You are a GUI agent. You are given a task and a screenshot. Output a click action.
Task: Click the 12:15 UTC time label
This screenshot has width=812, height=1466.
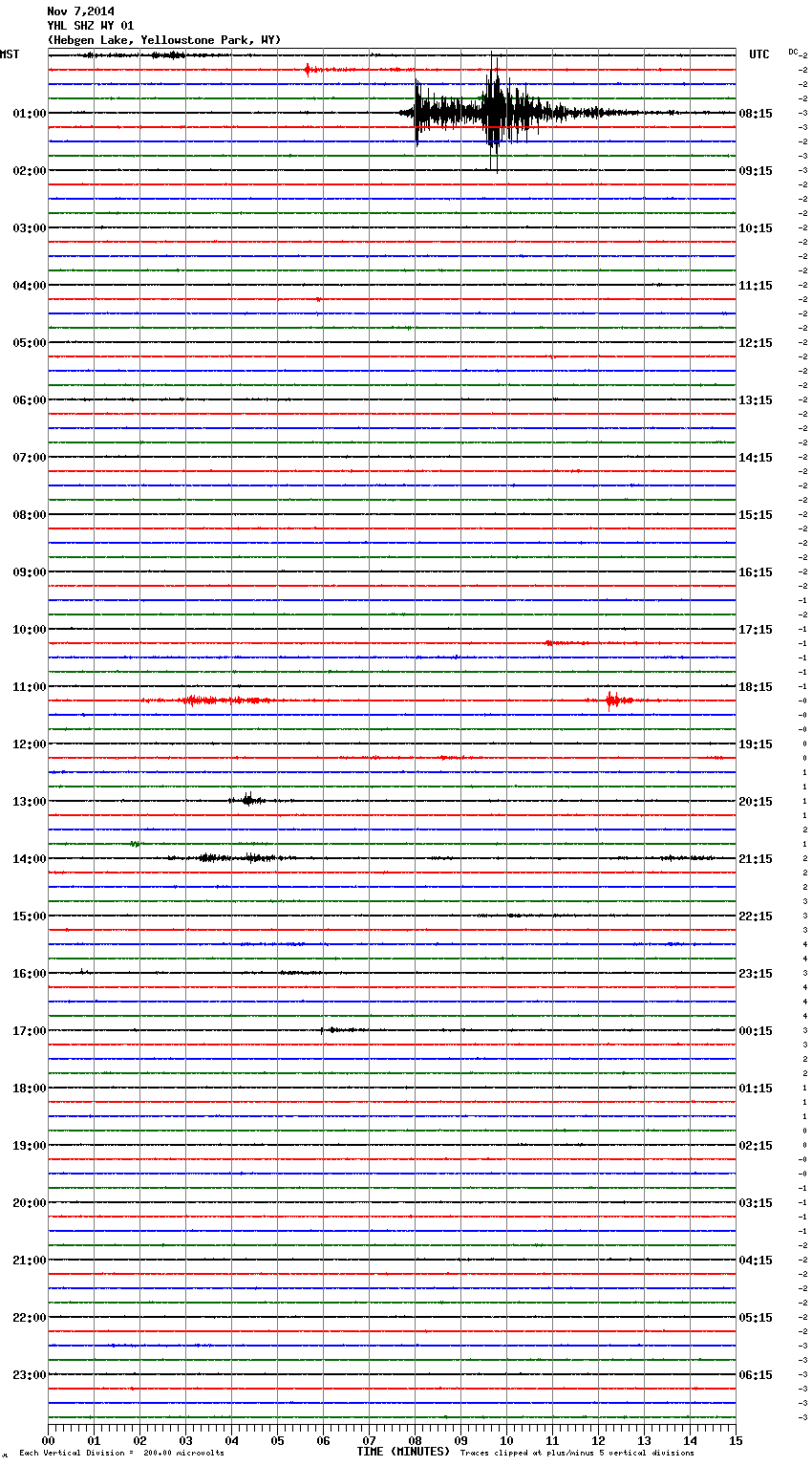[756, 343]
